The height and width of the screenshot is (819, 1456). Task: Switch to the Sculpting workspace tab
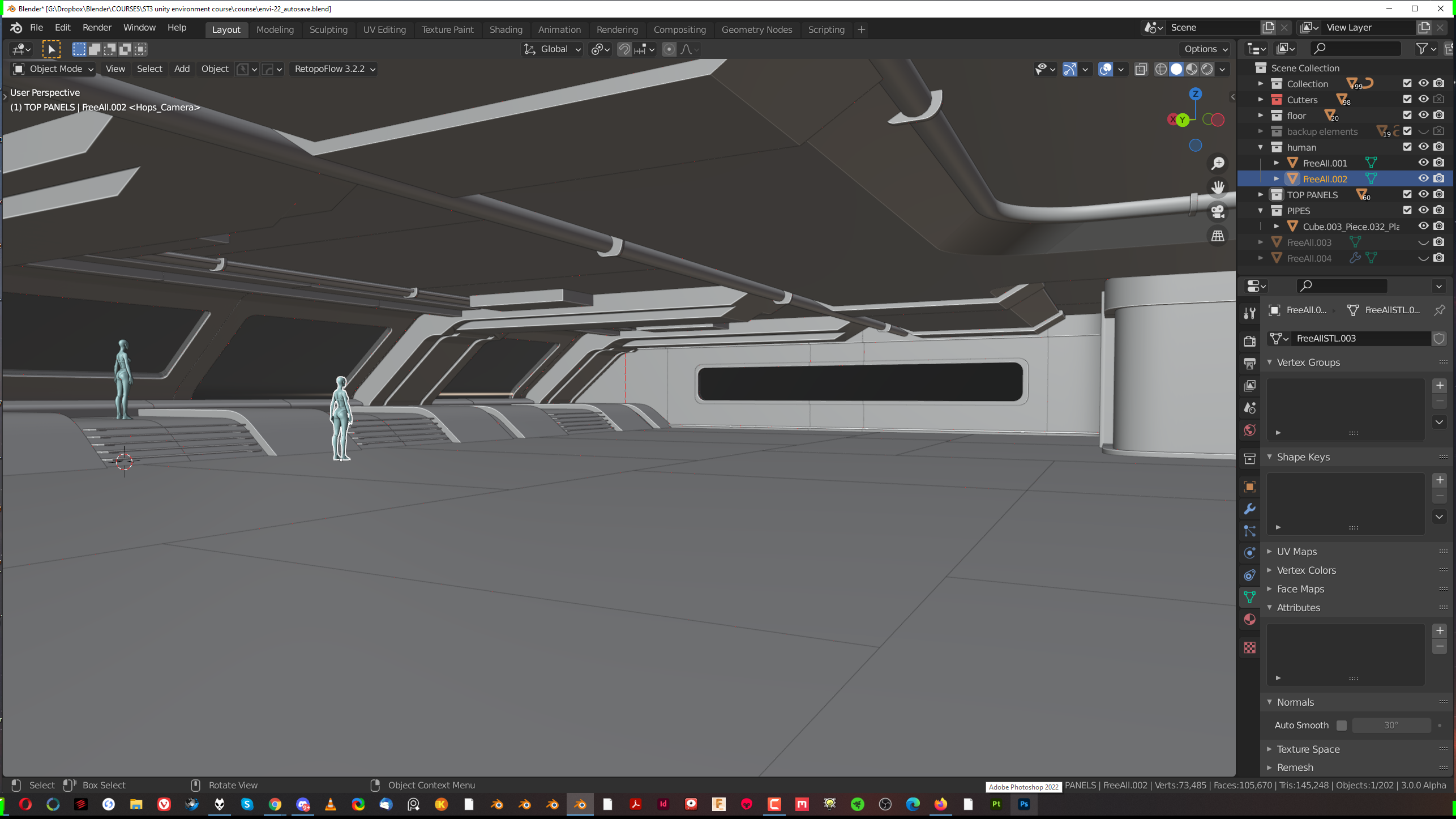[328, 29]
